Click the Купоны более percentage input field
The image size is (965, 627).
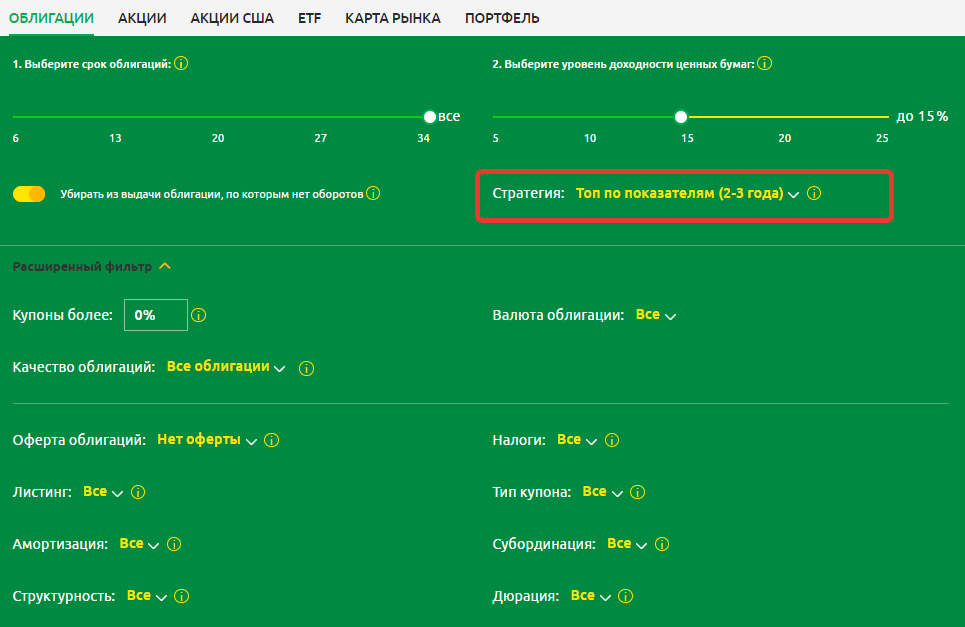pos(156,315)
